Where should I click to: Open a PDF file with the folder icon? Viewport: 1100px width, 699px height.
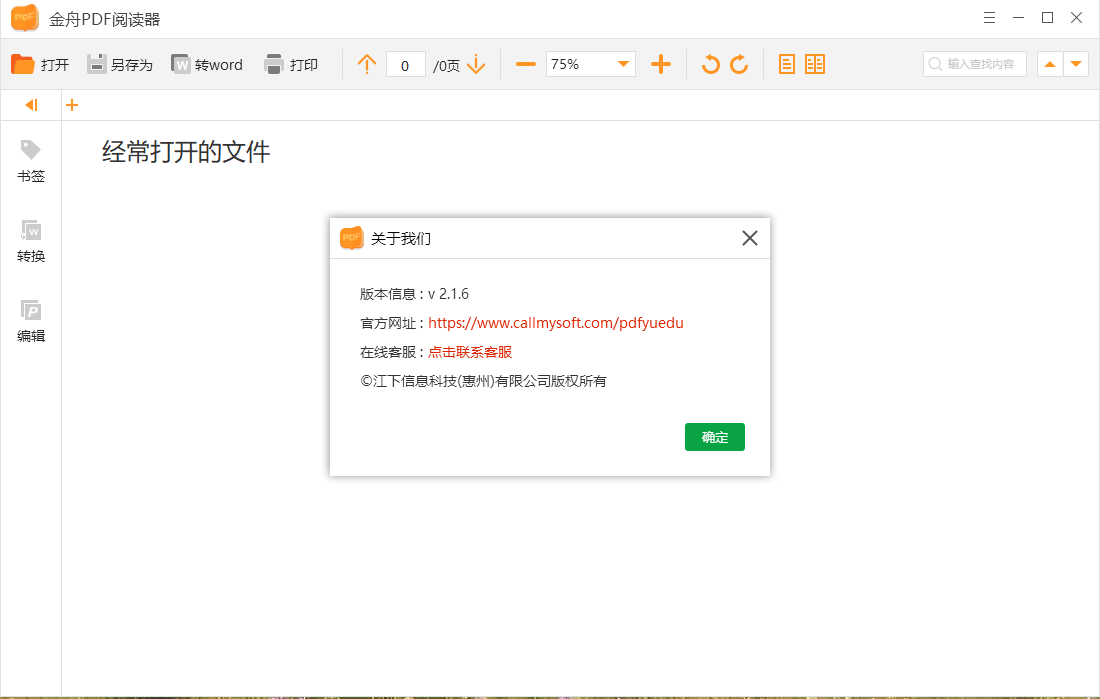23,65
